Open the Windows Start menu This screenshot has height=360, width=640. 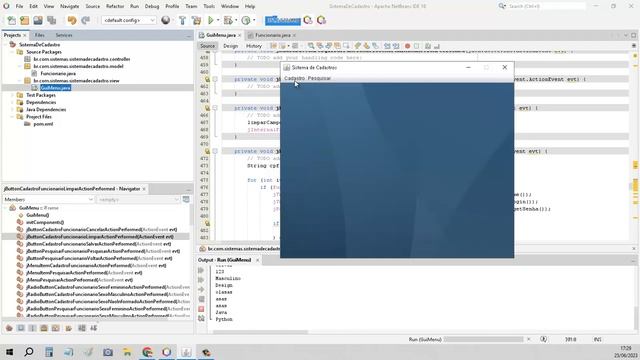coord(9,352)
